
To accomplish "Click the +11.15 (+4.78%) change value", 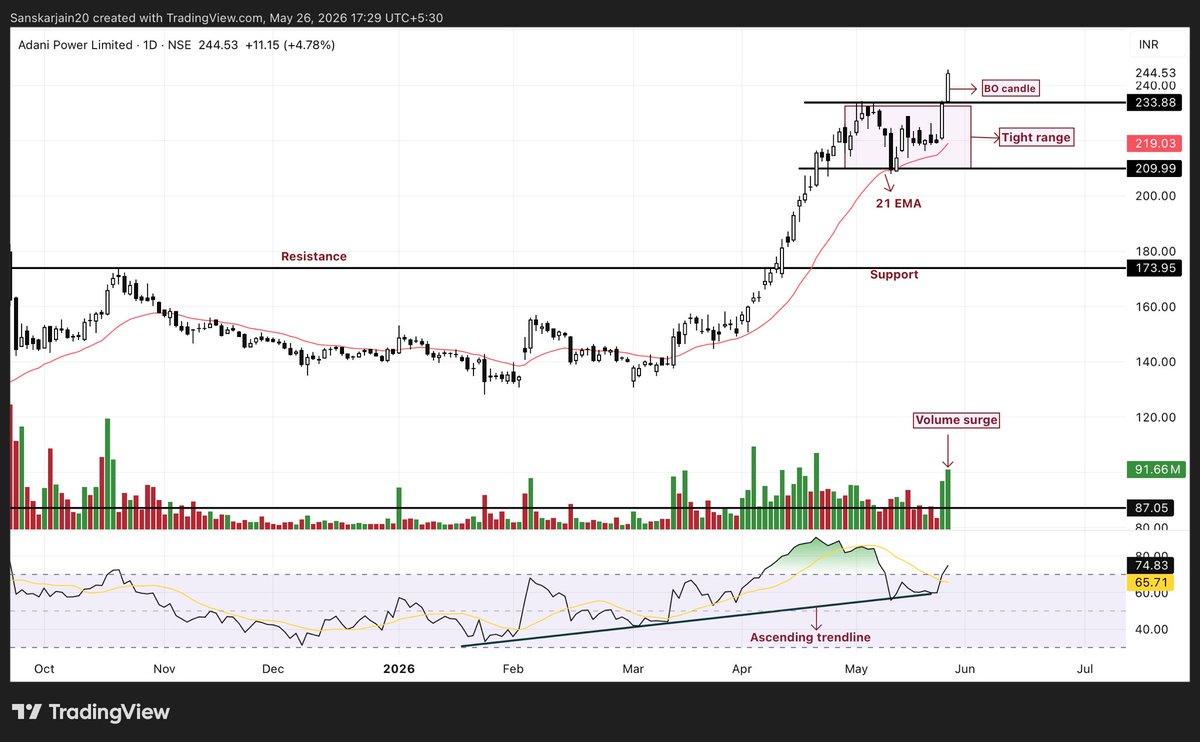I will (290, 45).
